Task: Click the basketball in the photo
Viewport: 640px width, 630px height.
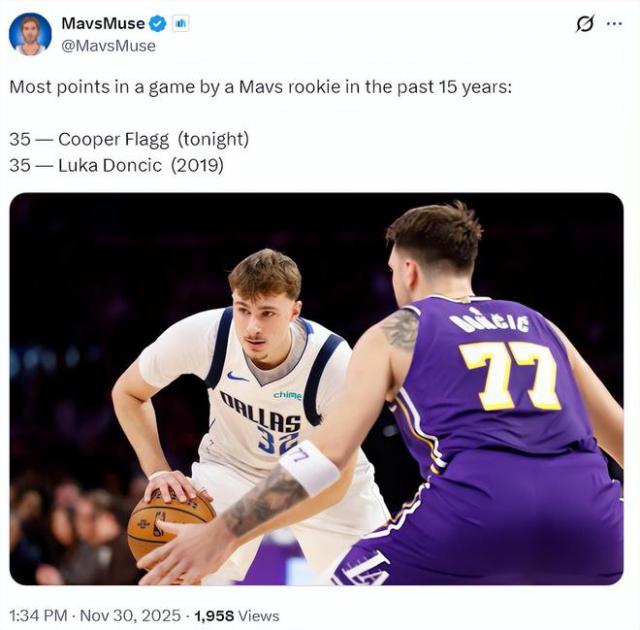Action: [x=171, y=526]
